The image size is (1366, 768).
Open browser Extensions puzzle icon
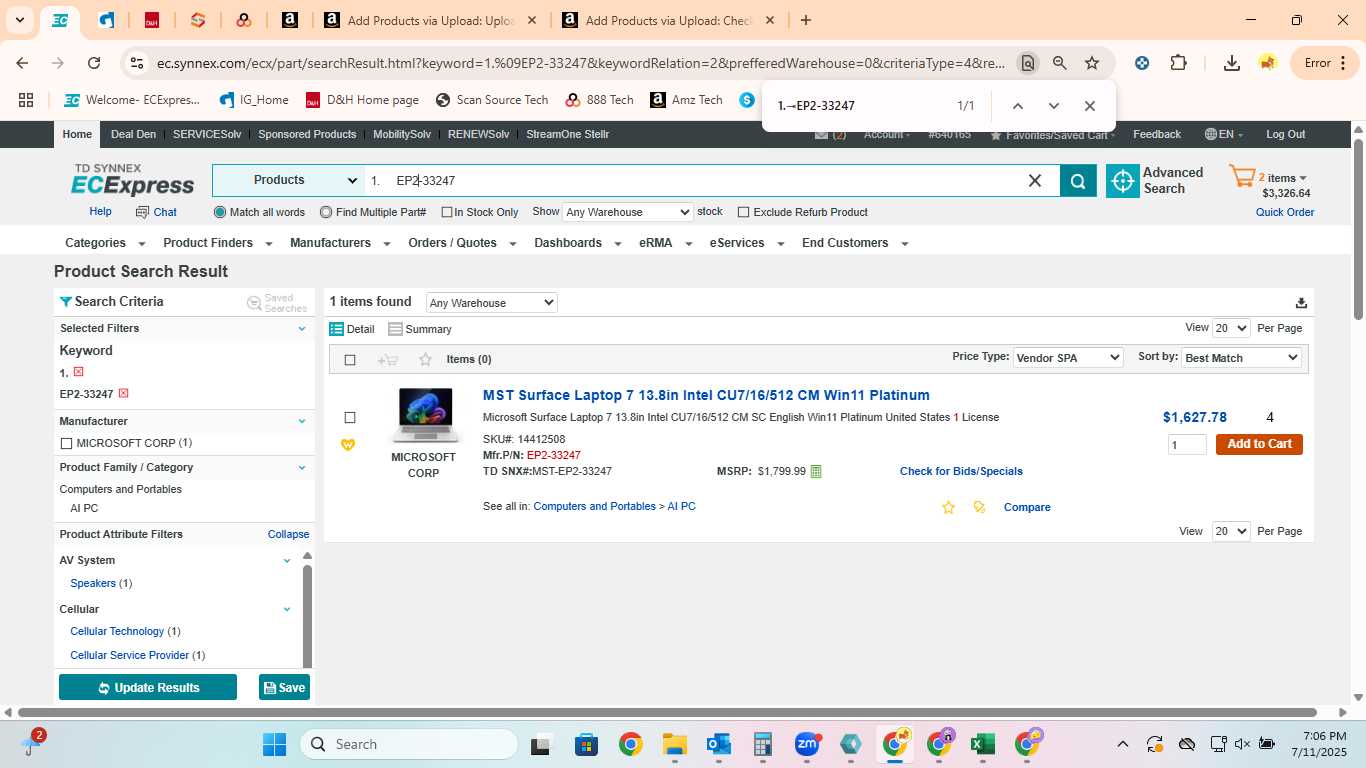coord(1179,63)
